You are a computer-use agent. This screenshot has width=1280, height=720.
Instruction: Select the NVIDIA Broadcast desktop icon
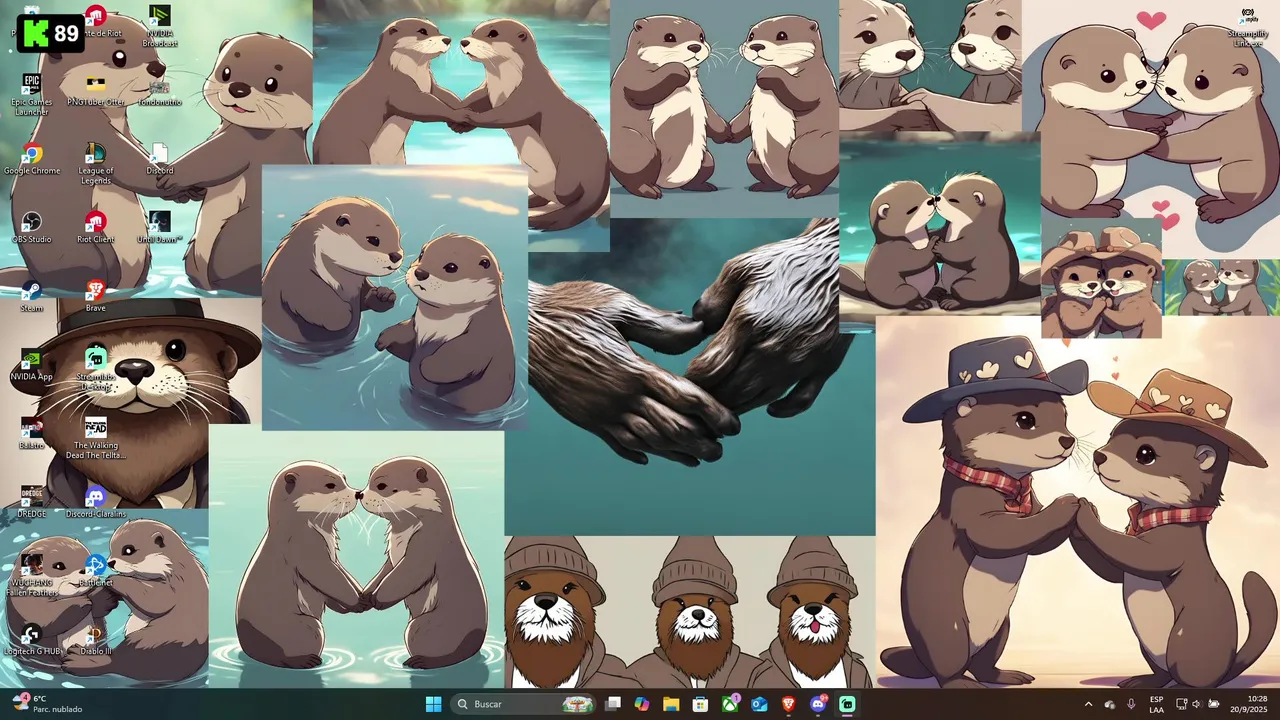(159, 27)
